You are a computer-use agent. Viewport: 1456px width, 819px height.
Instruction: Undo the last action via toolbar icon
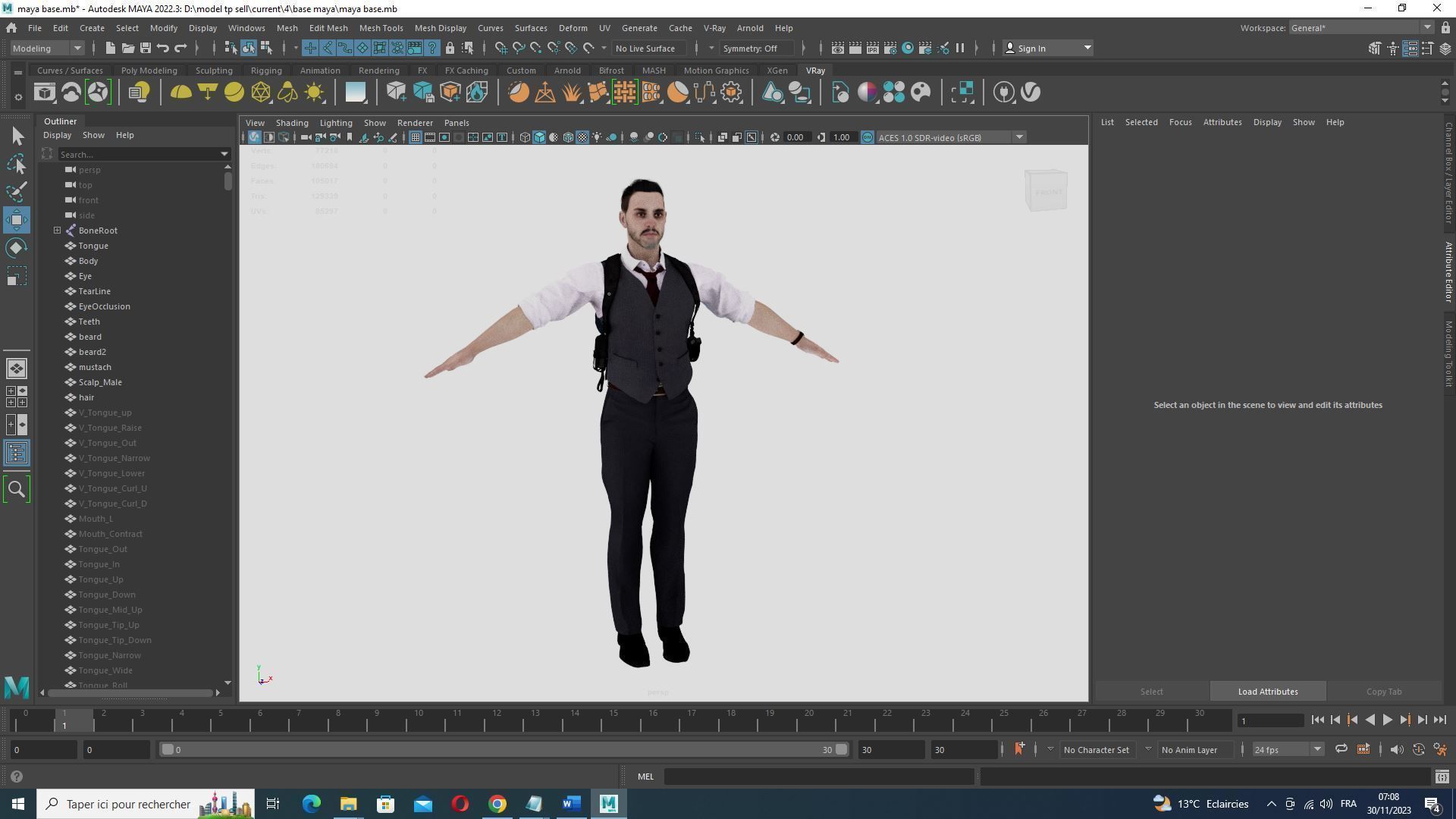[x=163, y=48]
